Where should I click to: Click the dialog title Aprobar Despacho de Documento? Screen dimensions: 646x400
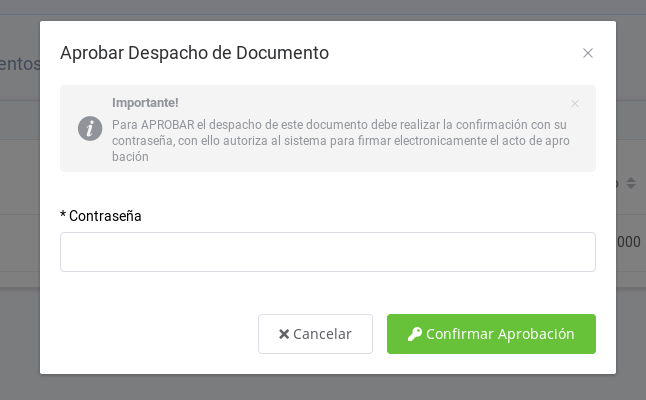[x=194, y=53]
